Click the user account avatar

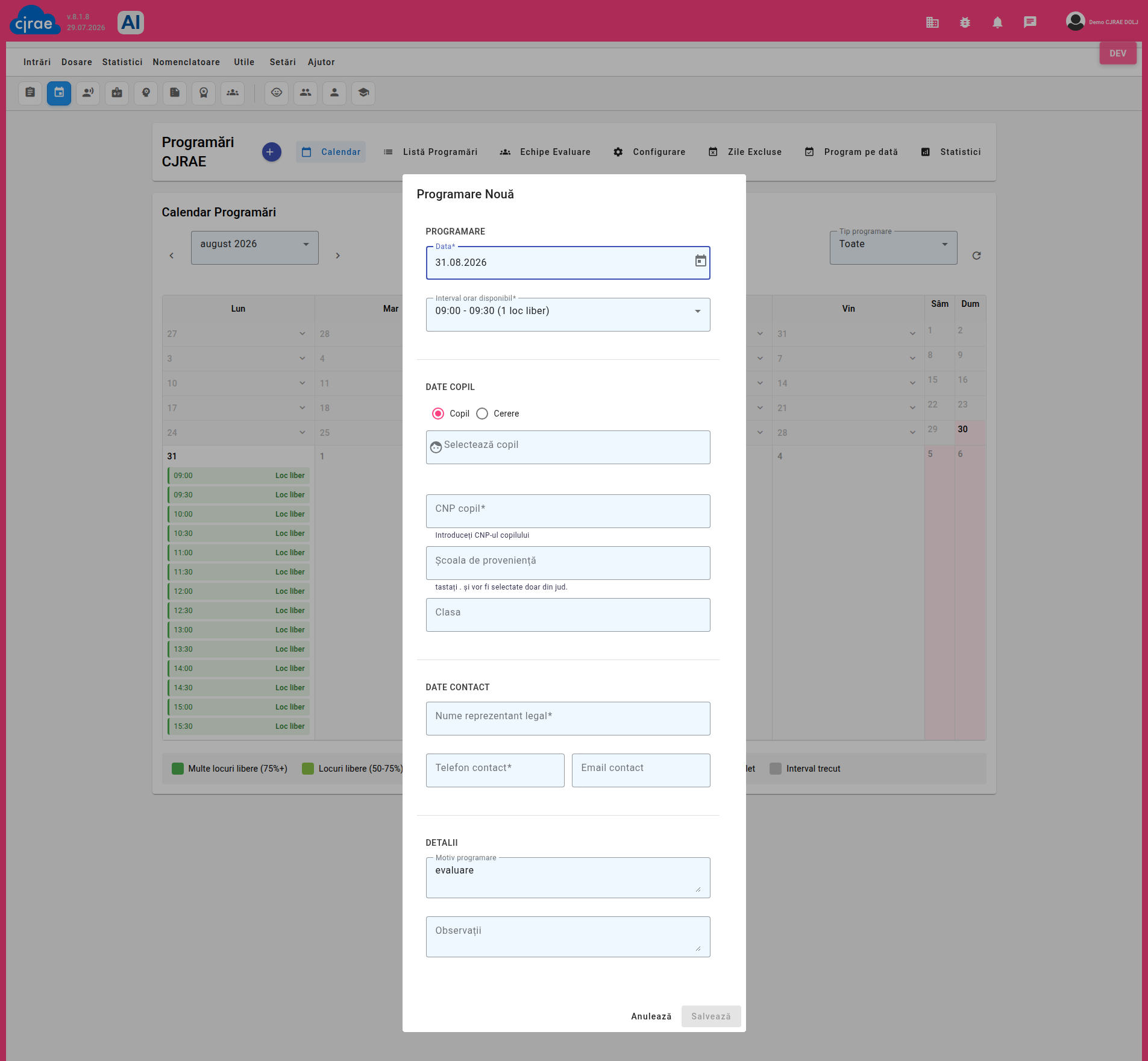point(1075,22)
